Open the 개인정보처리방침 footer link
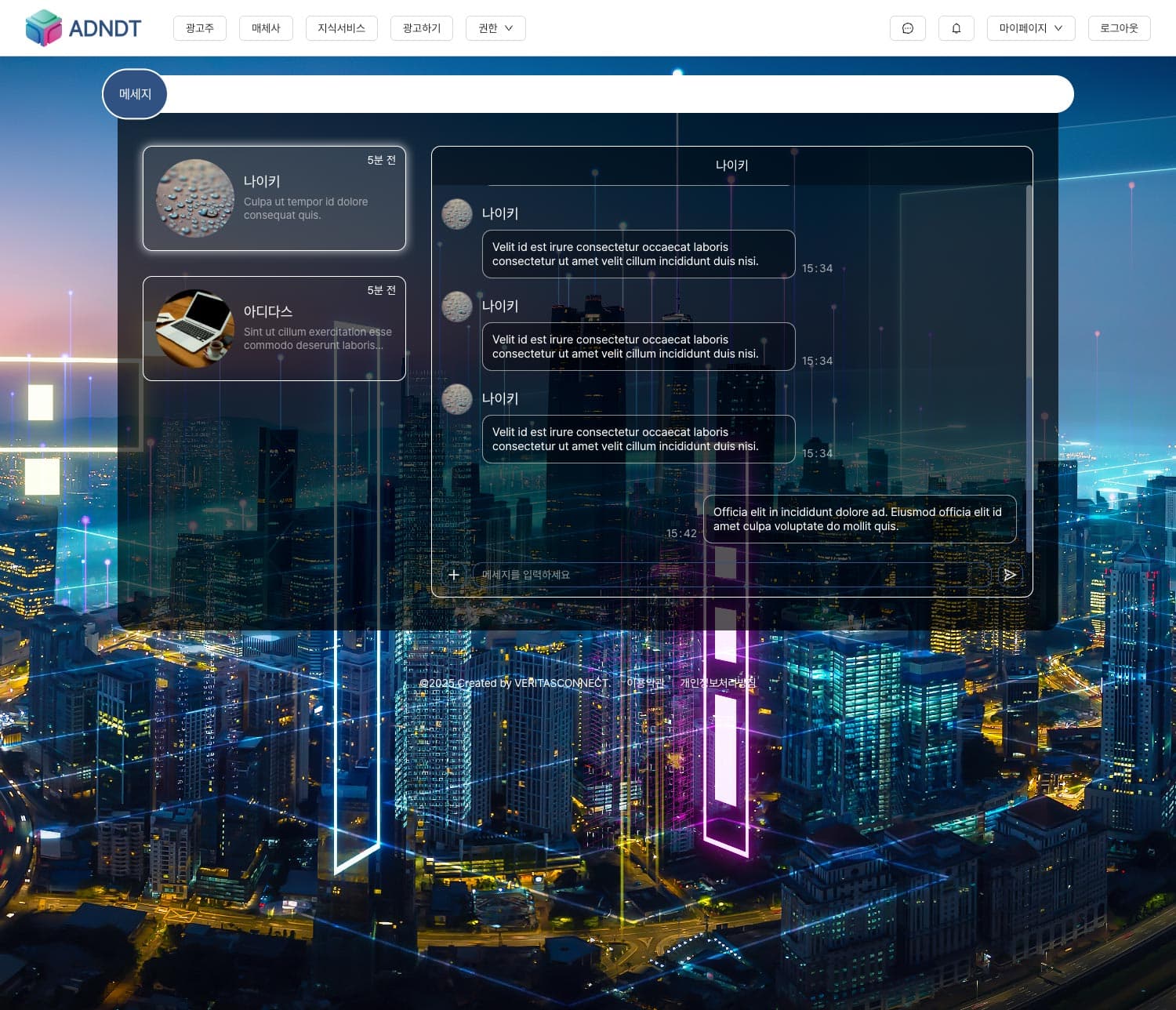The image size is (1176, 1010). click(717, 683)
